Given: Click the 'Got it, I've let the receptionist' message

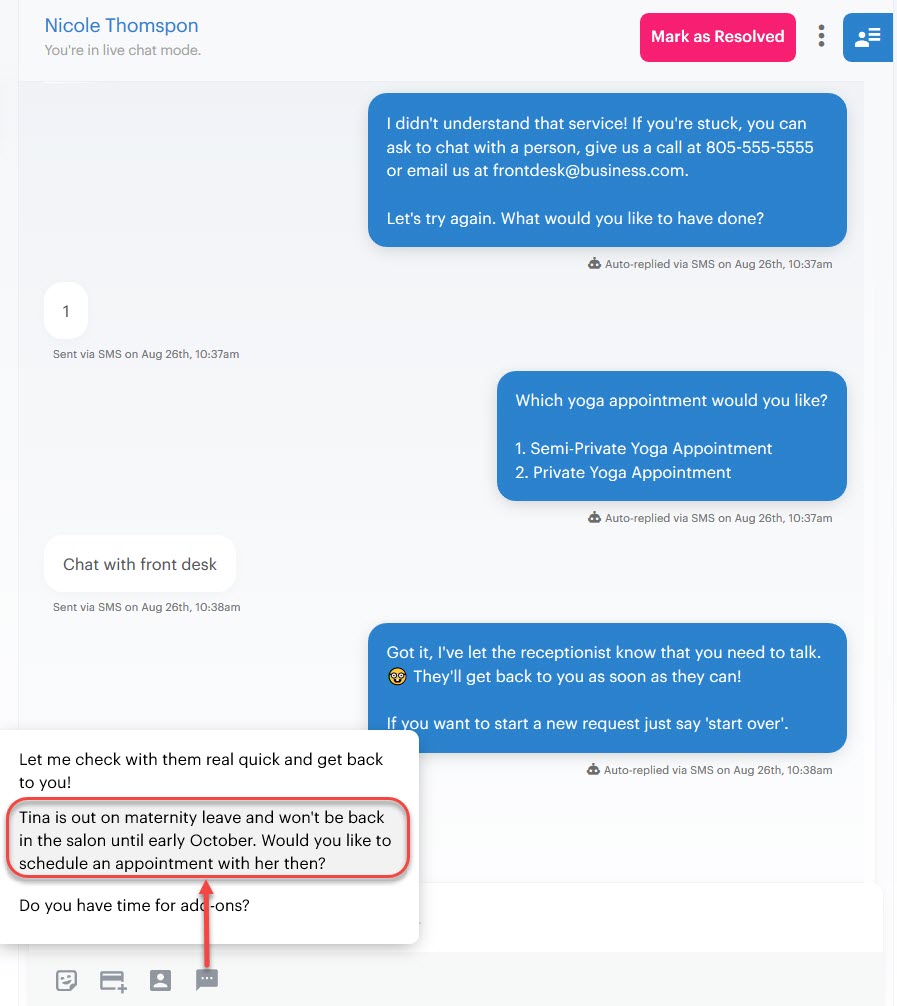Looking at the screenshot, I should pyautogui.click(x=607, y=688).
